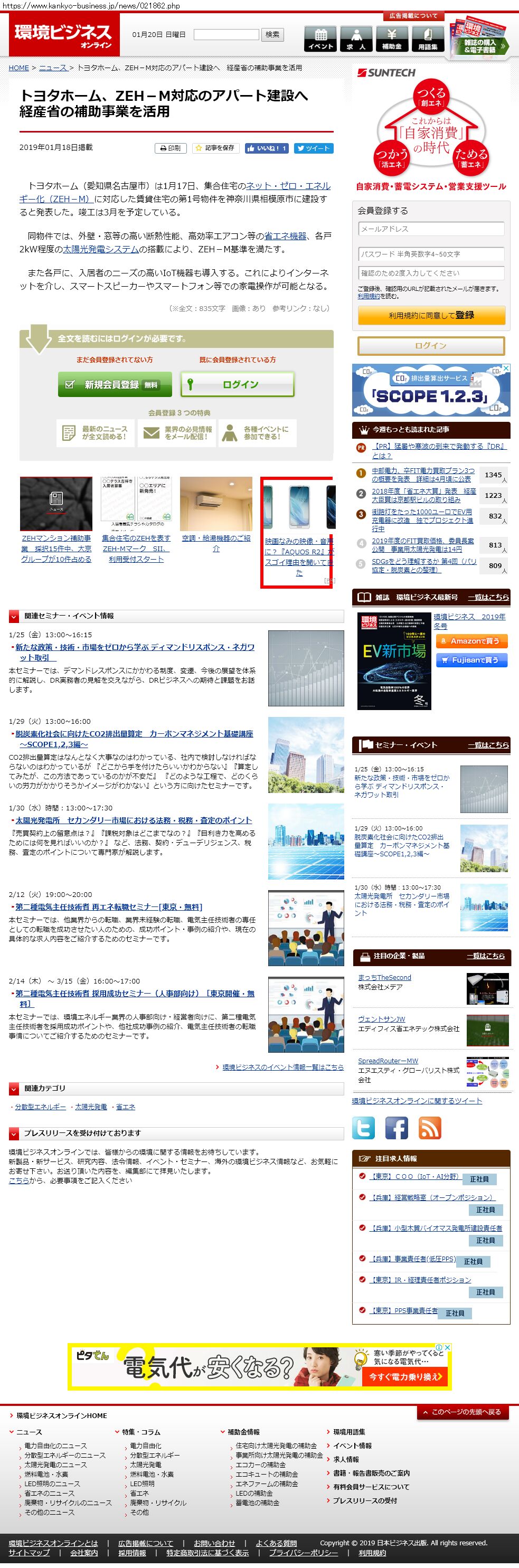Screen dimensions: 519x1568
Task: Click the SUNTECH 自家消費 advertisement
Action: point(431,130)
